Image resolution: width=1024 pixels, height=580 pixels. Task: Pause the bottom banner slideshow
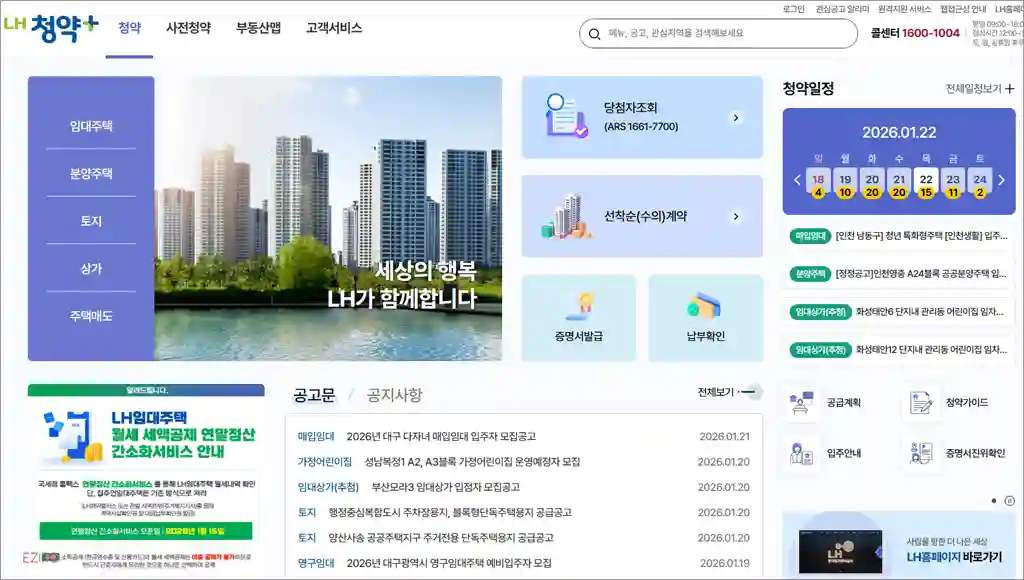[1010, 501]
